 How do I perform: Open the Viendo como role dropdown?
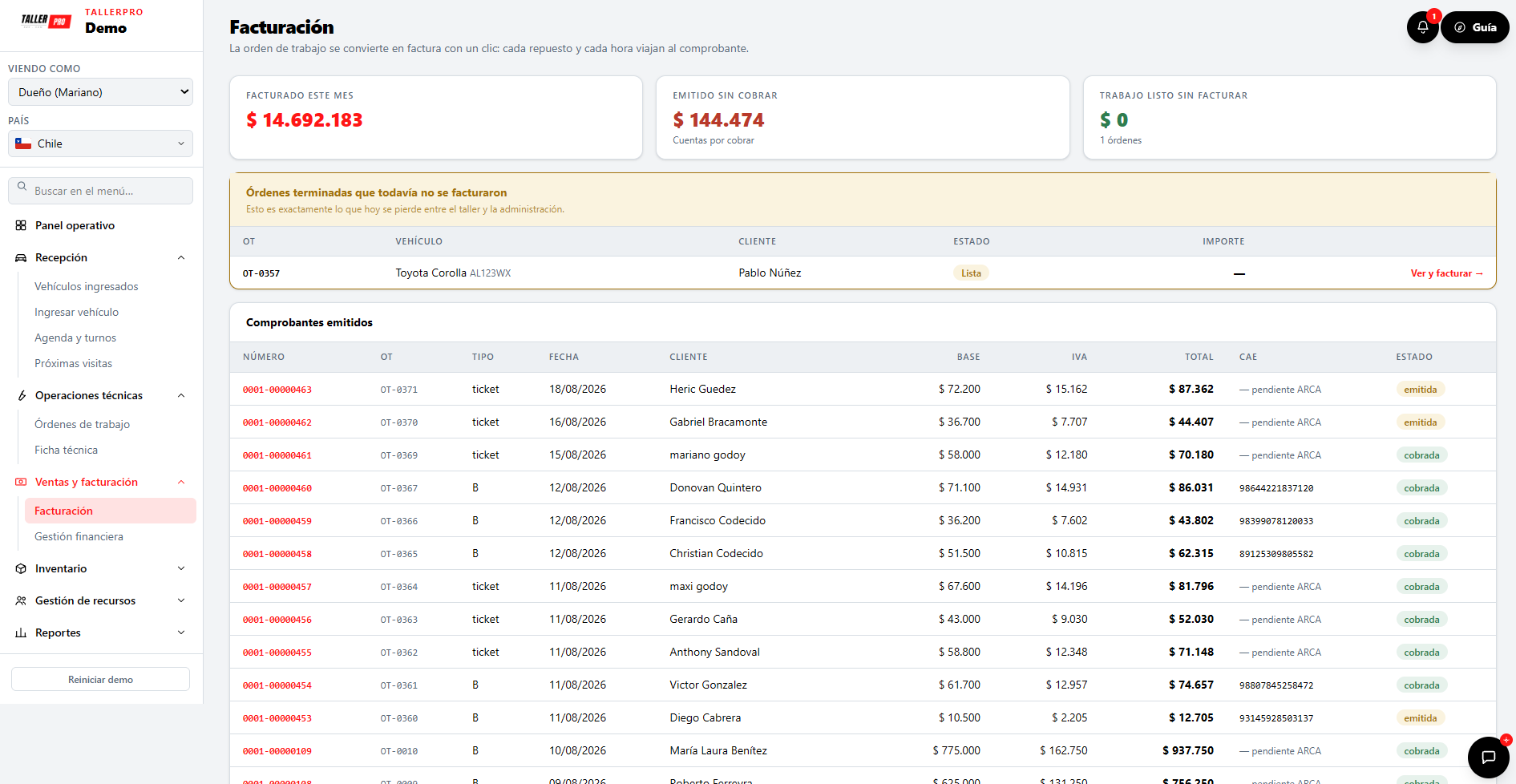click(x=100, y=92)
